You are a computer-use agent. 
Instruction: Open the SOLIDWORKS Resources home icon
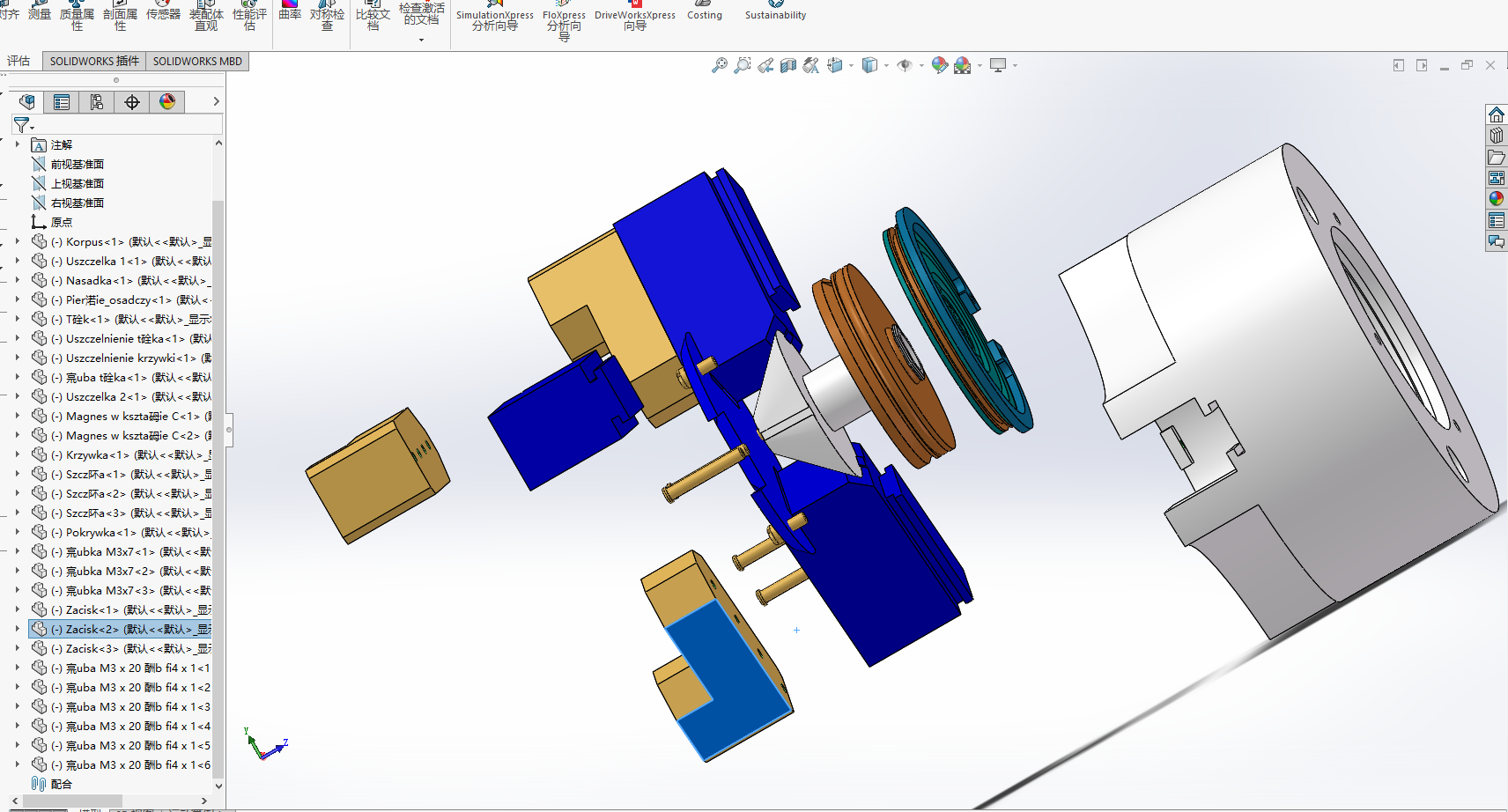coord(1497,114)
